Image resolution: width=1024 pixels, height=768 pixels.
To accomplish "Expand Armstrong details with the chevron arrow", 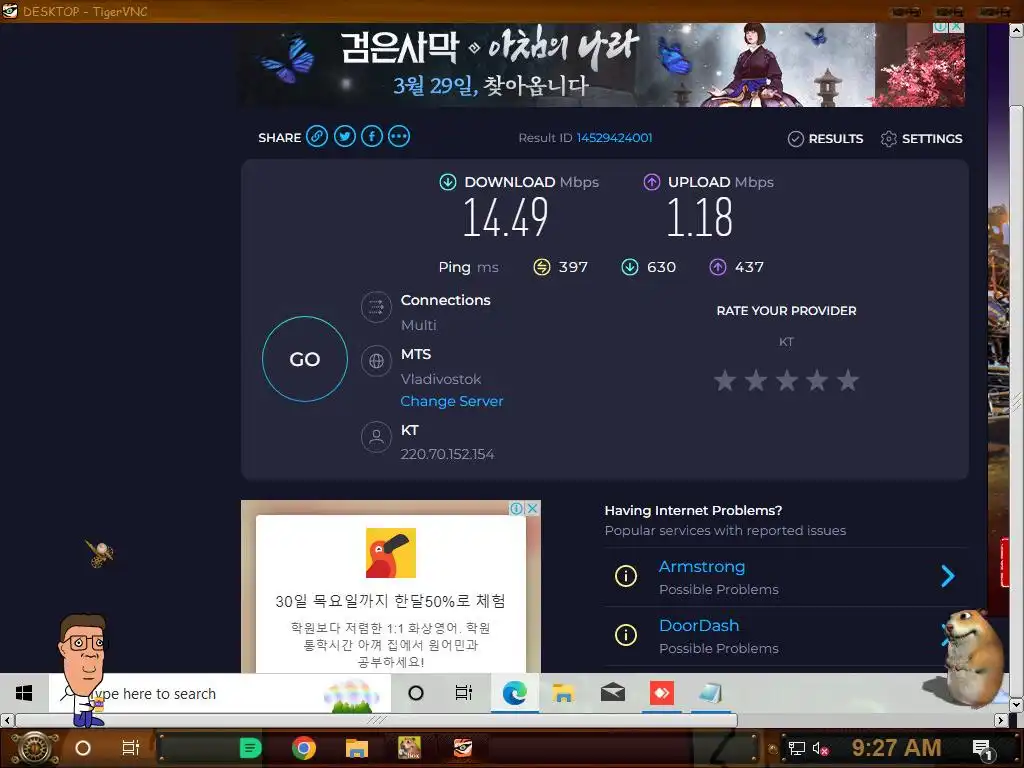I will [948, 576].
